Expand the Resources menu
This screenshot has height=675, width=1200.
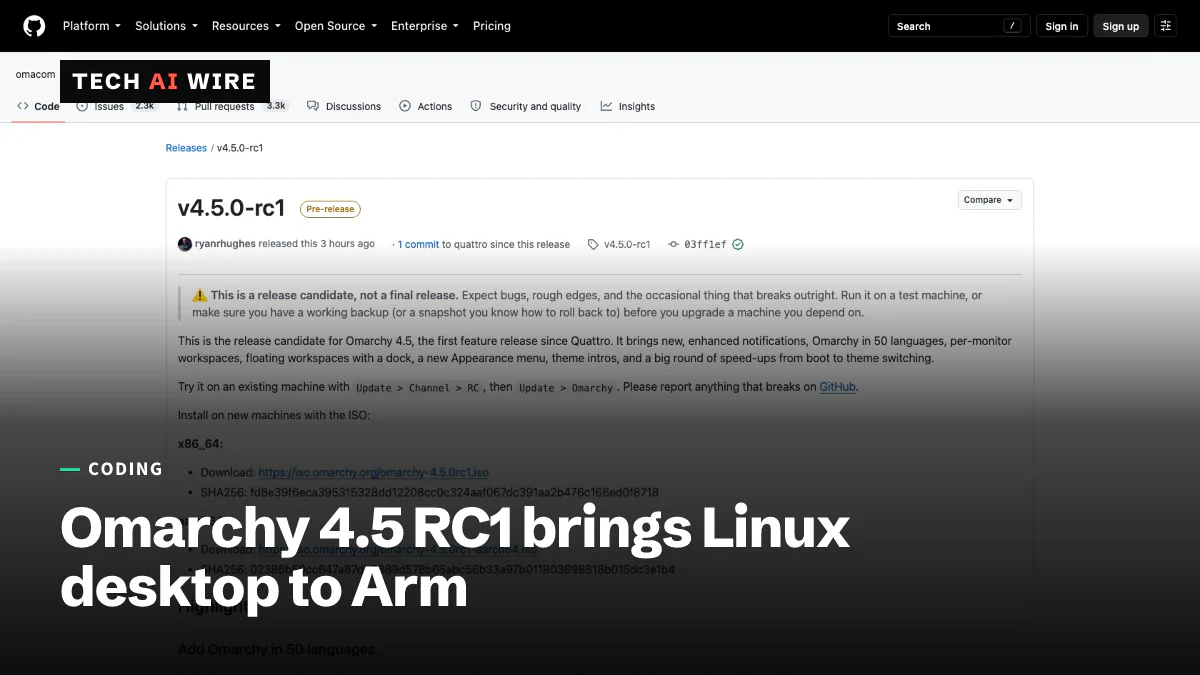click(x=245, y=26)
